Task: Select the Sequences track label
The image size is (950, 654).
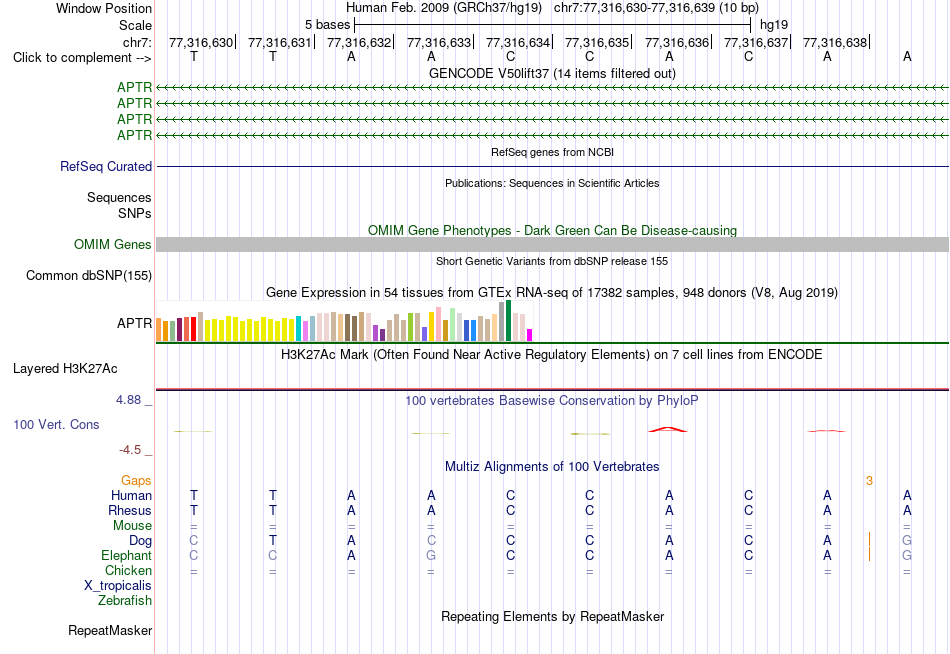Action: point(119,198)
